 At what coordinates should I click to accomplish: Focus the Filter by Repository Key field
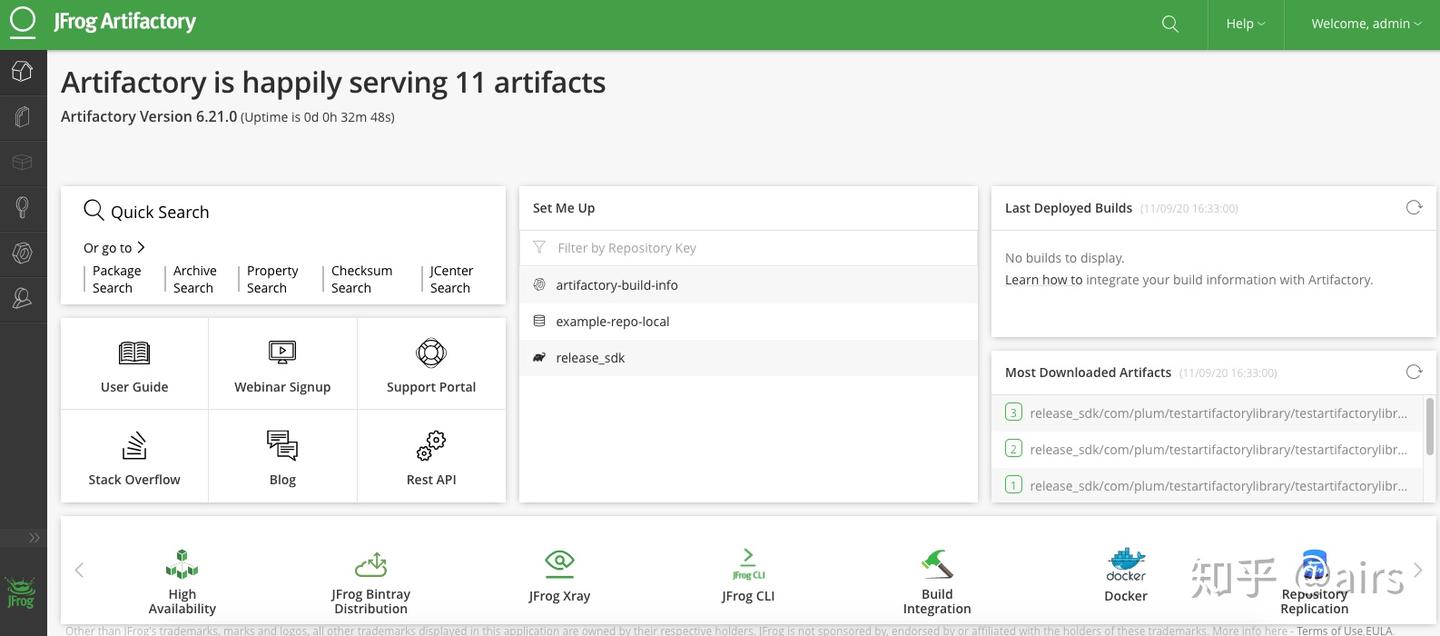[x=748, y=248]
